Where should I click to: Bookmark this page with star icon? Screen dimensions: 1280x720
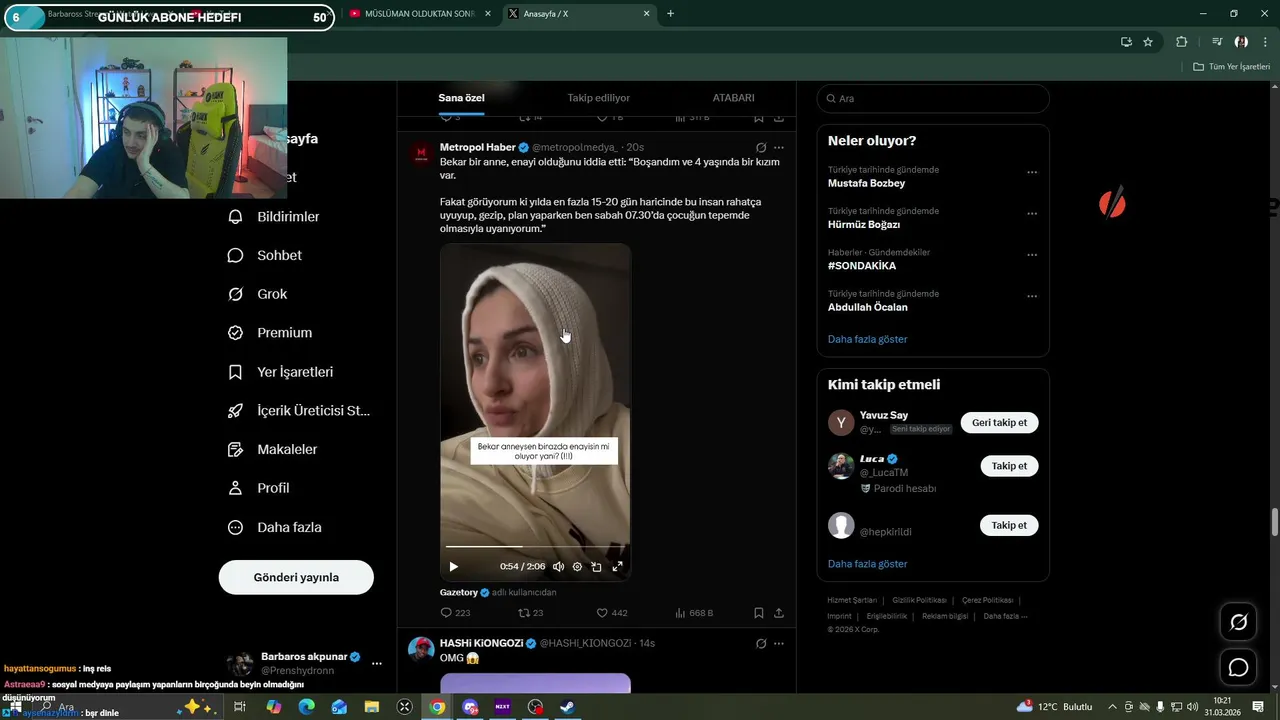click(x=1148, y=42)
